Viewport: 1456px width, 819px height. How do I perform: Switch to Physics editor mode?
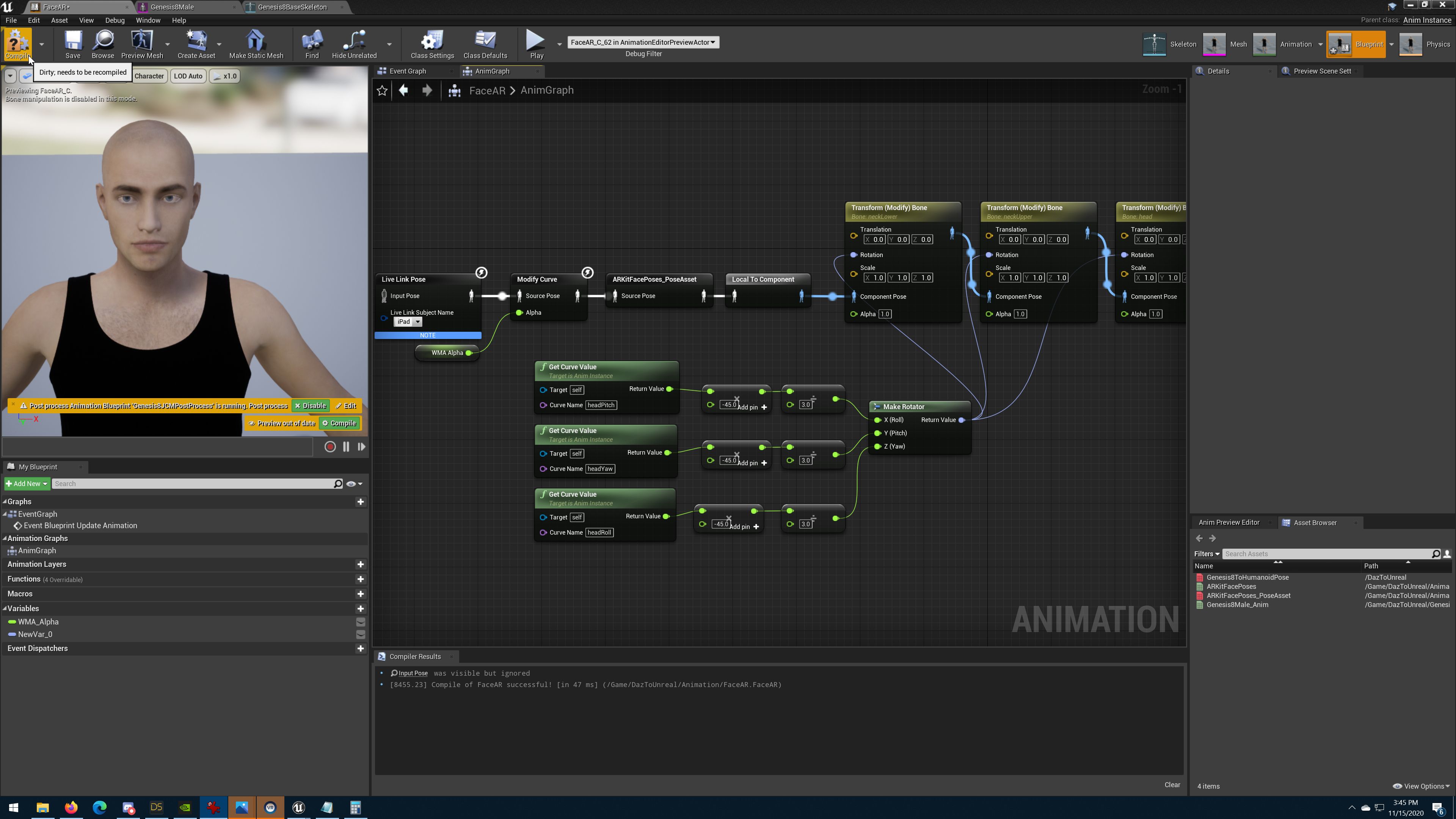1425,44
